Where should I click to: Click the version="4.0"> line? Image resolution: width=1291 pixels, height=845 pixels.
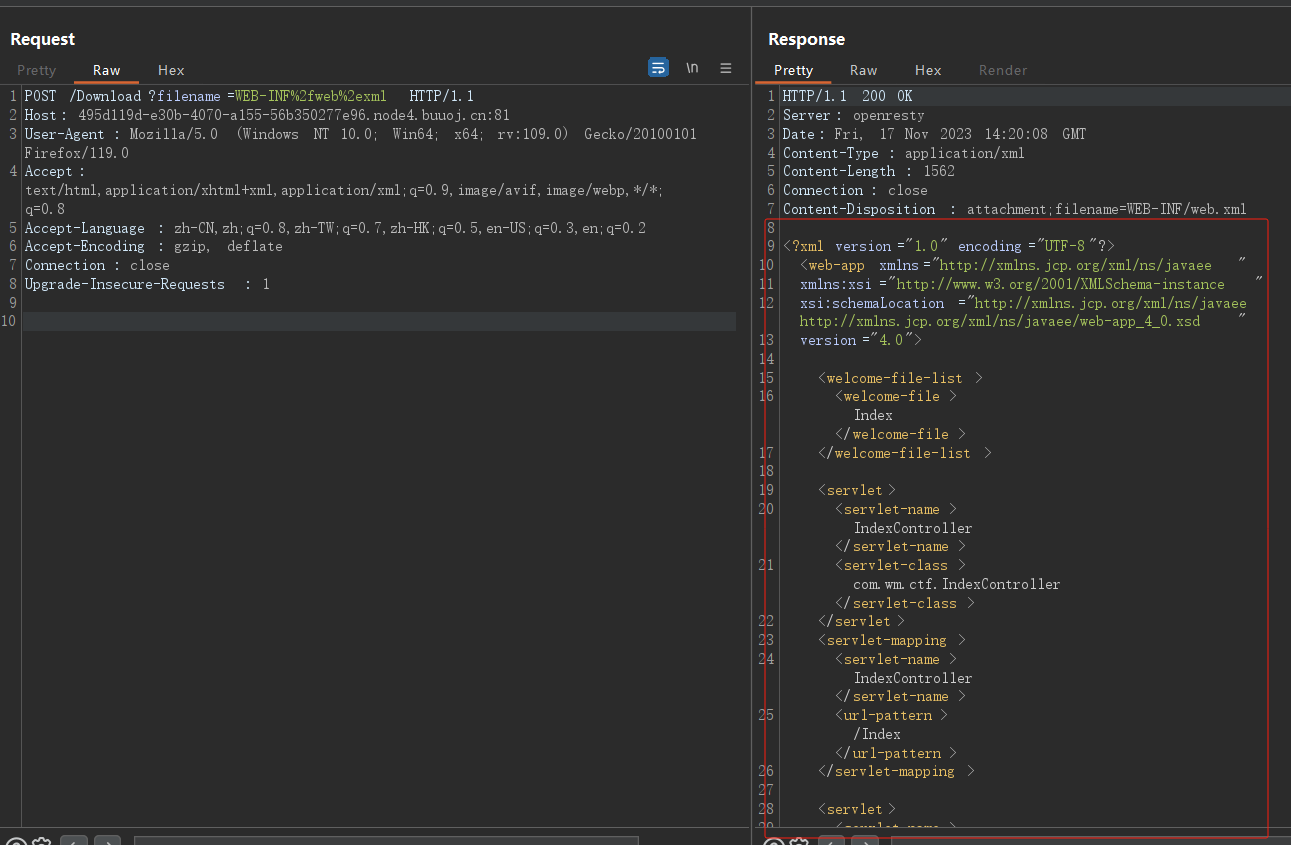(860, 340)
